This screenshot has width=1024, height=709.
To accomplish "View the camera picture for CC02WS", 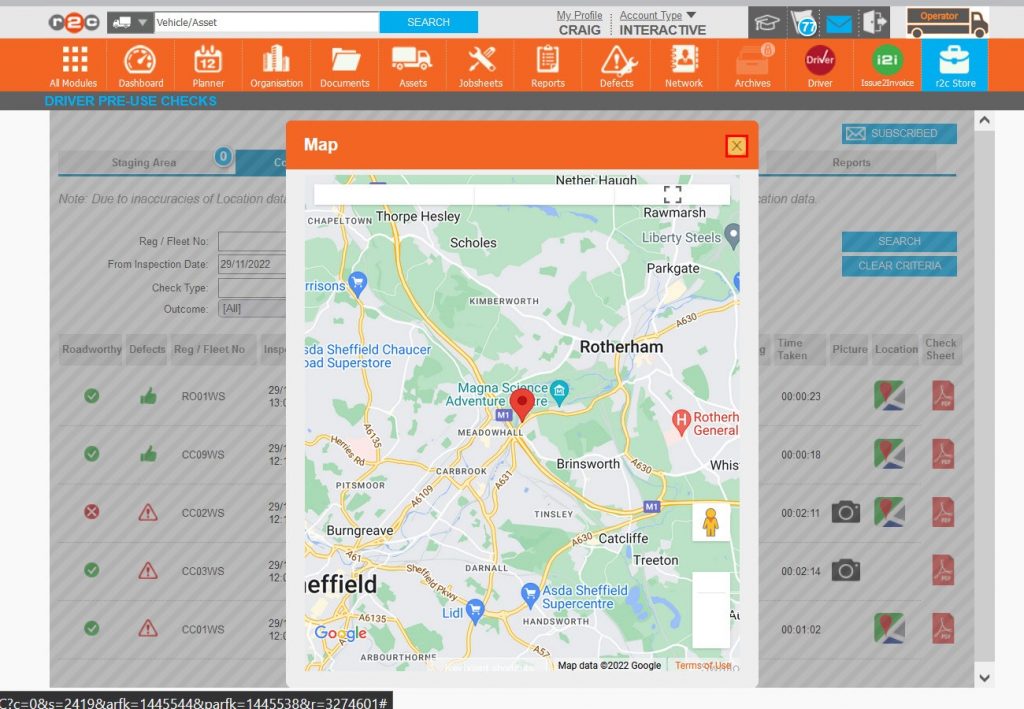I will coord(848,512).
